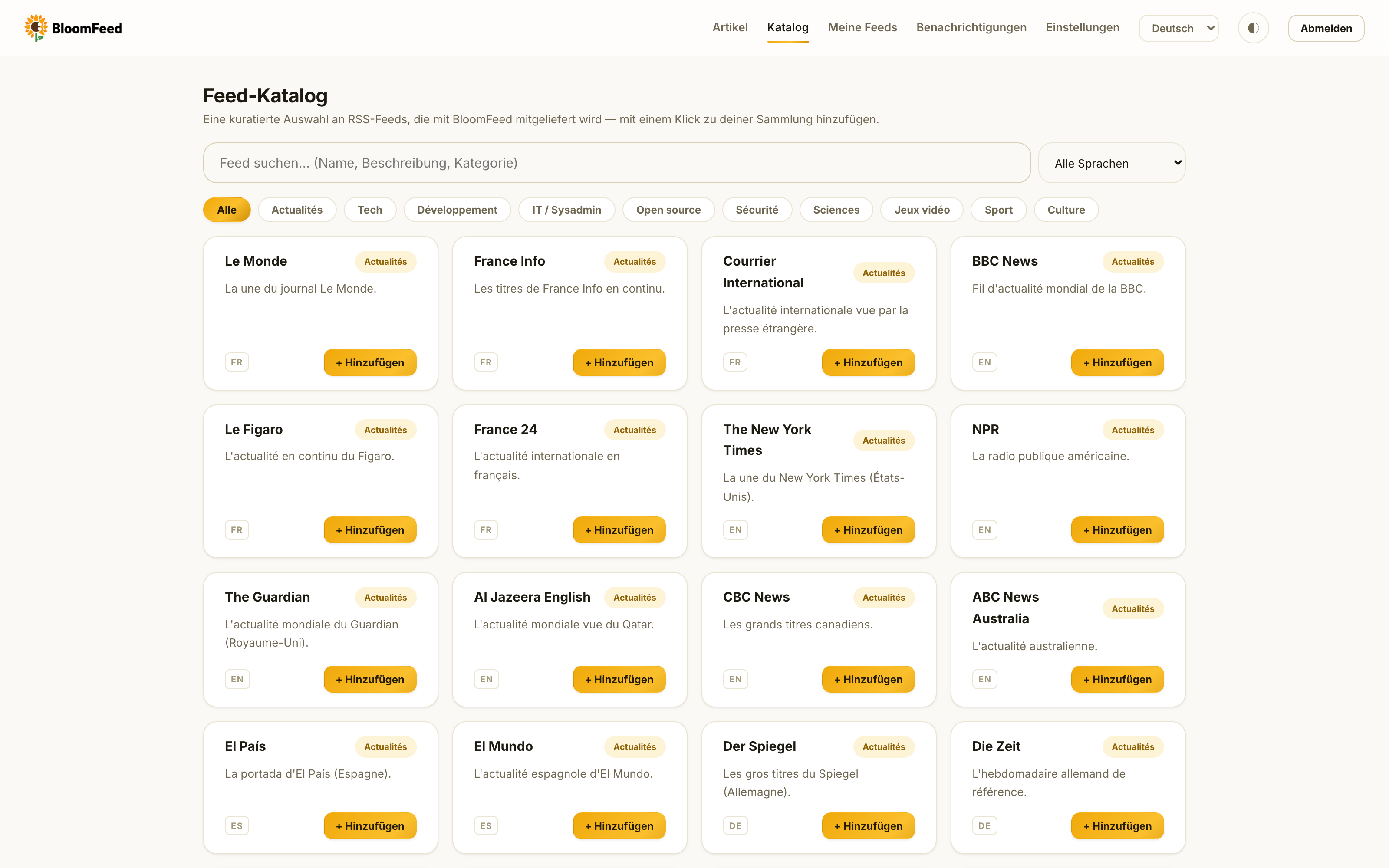The image size is (1389, 868).
Task: Add the Al Jazeera English feed
Action: (619, 679)
